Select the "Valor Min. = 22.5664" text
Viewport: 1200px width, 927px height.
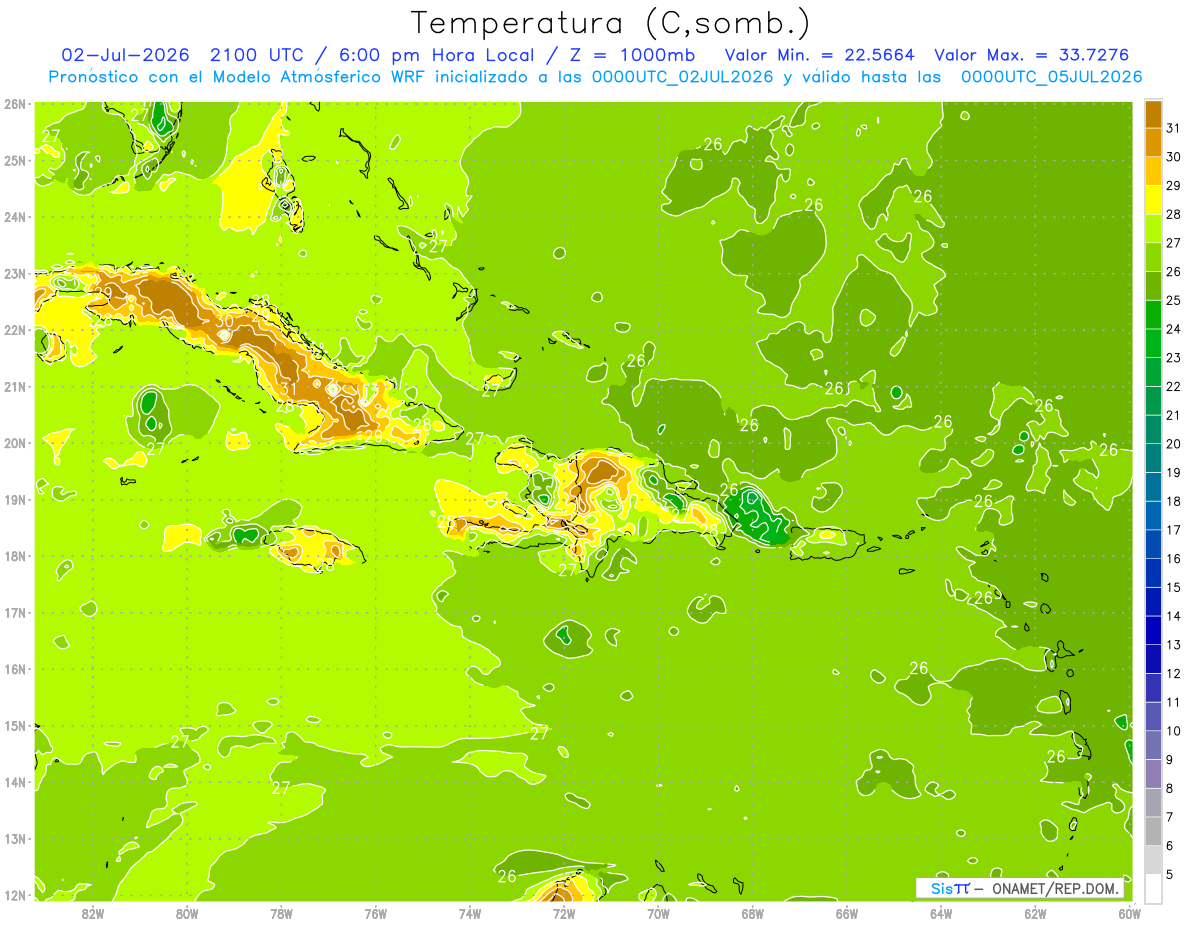[x=820, y=55]
